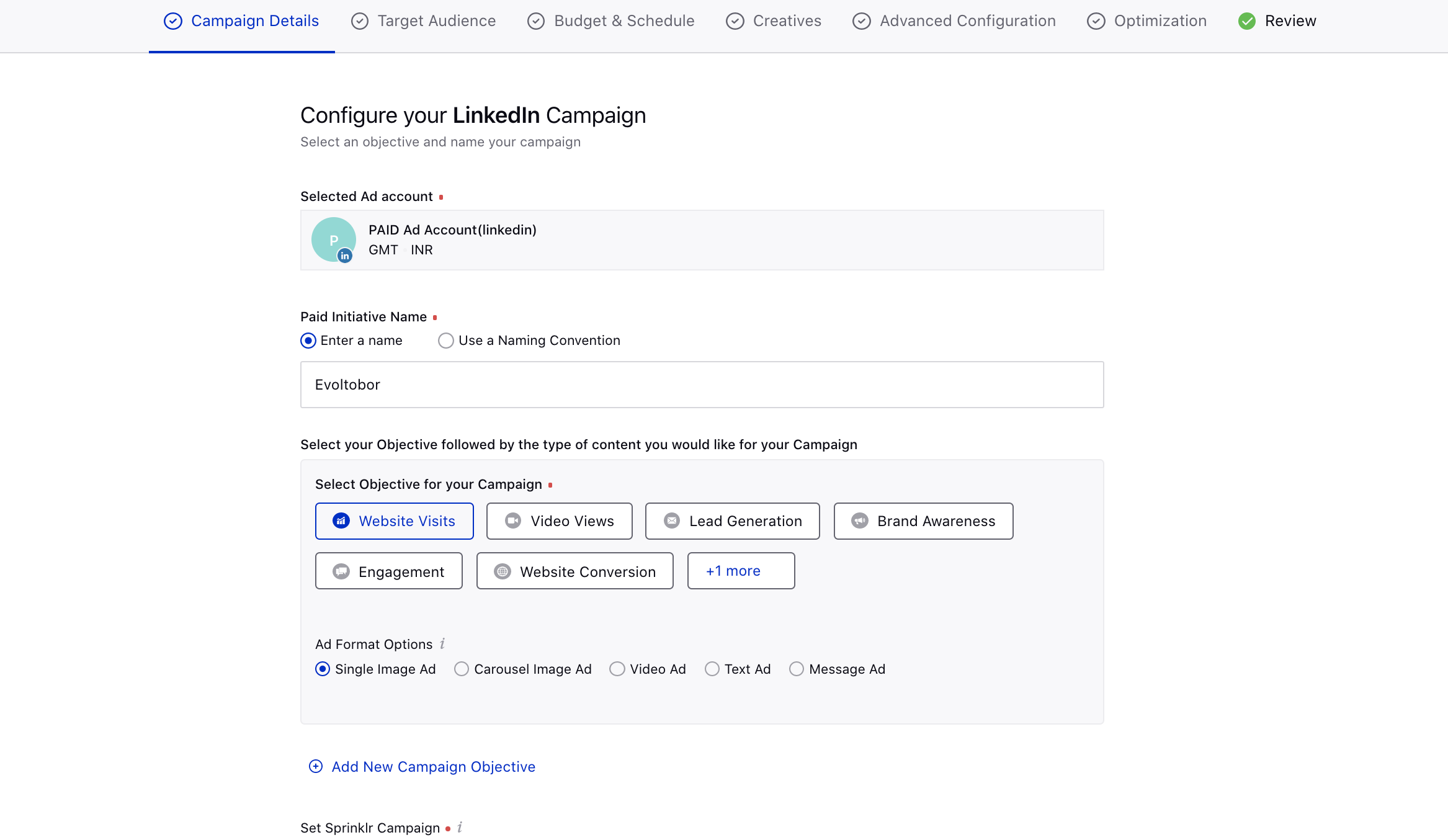This screenshot has height=840, width=1448.
Task: Expand the +1 more objectives button
Action: click(x=741, y=571)
